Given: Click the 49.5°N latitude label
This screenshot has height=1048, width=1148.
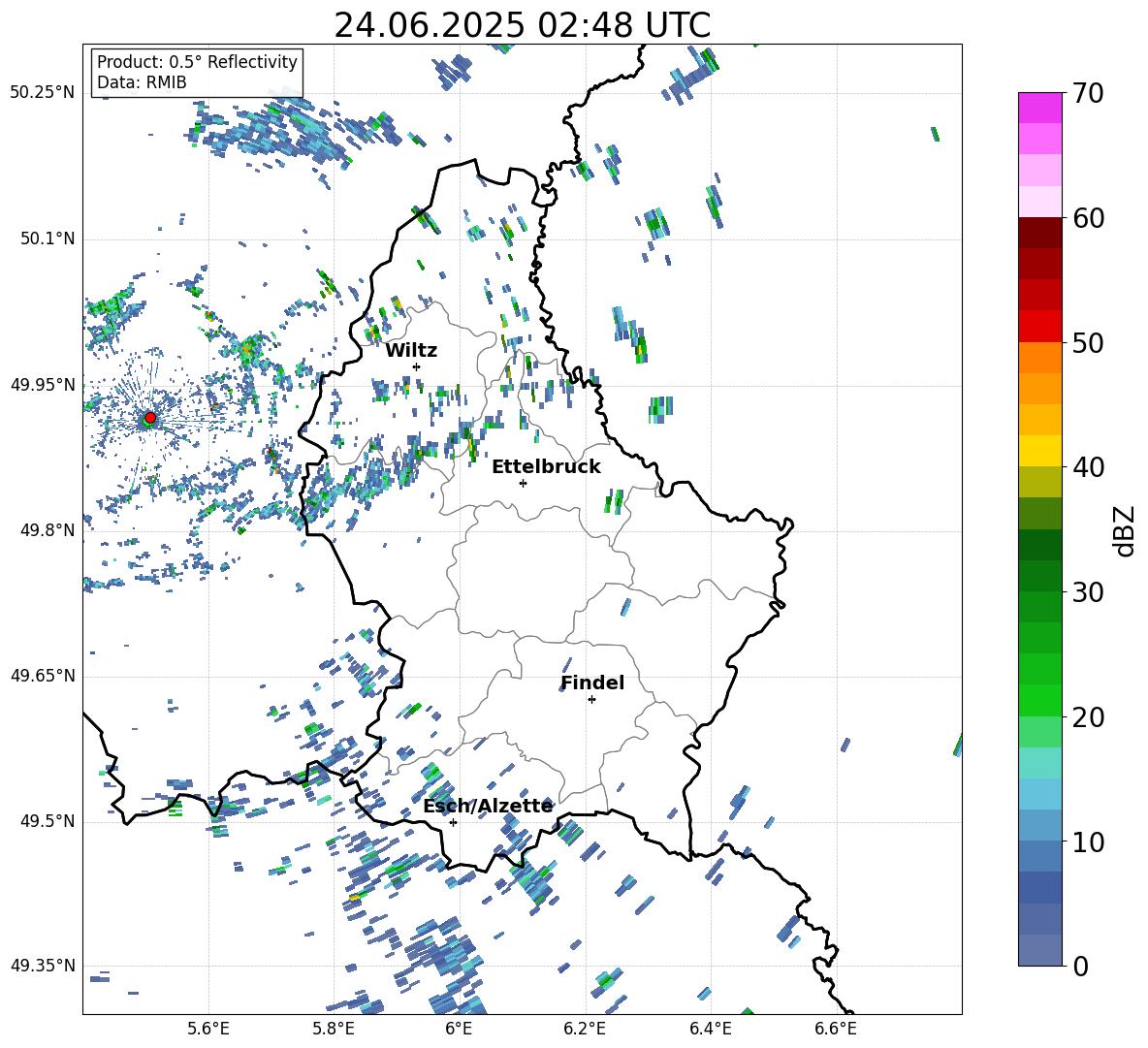Looking at the screenshot, I should 48,820.
